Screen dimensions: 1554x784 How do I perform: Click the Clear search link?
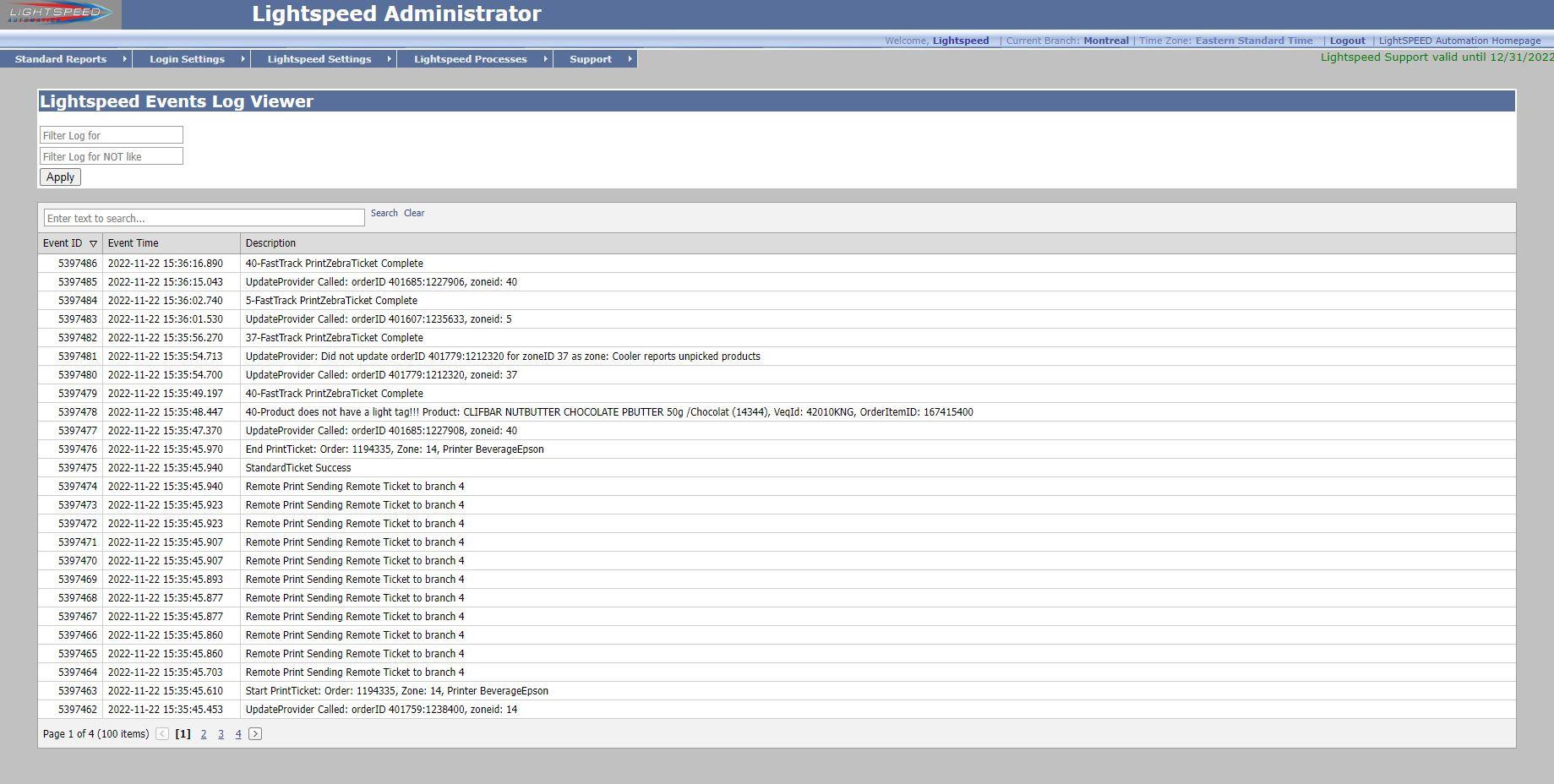point(414,213)
